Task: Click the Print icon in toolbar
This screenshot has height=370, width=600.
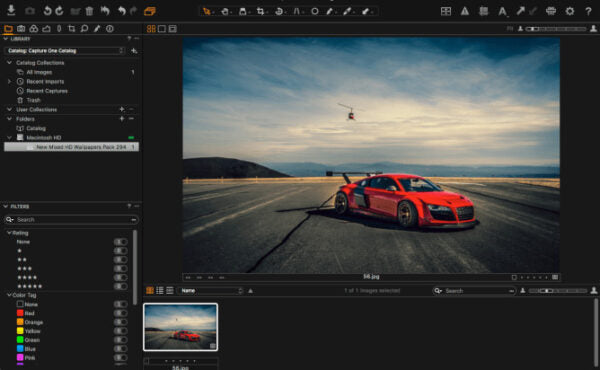Action: click(551, 11)
